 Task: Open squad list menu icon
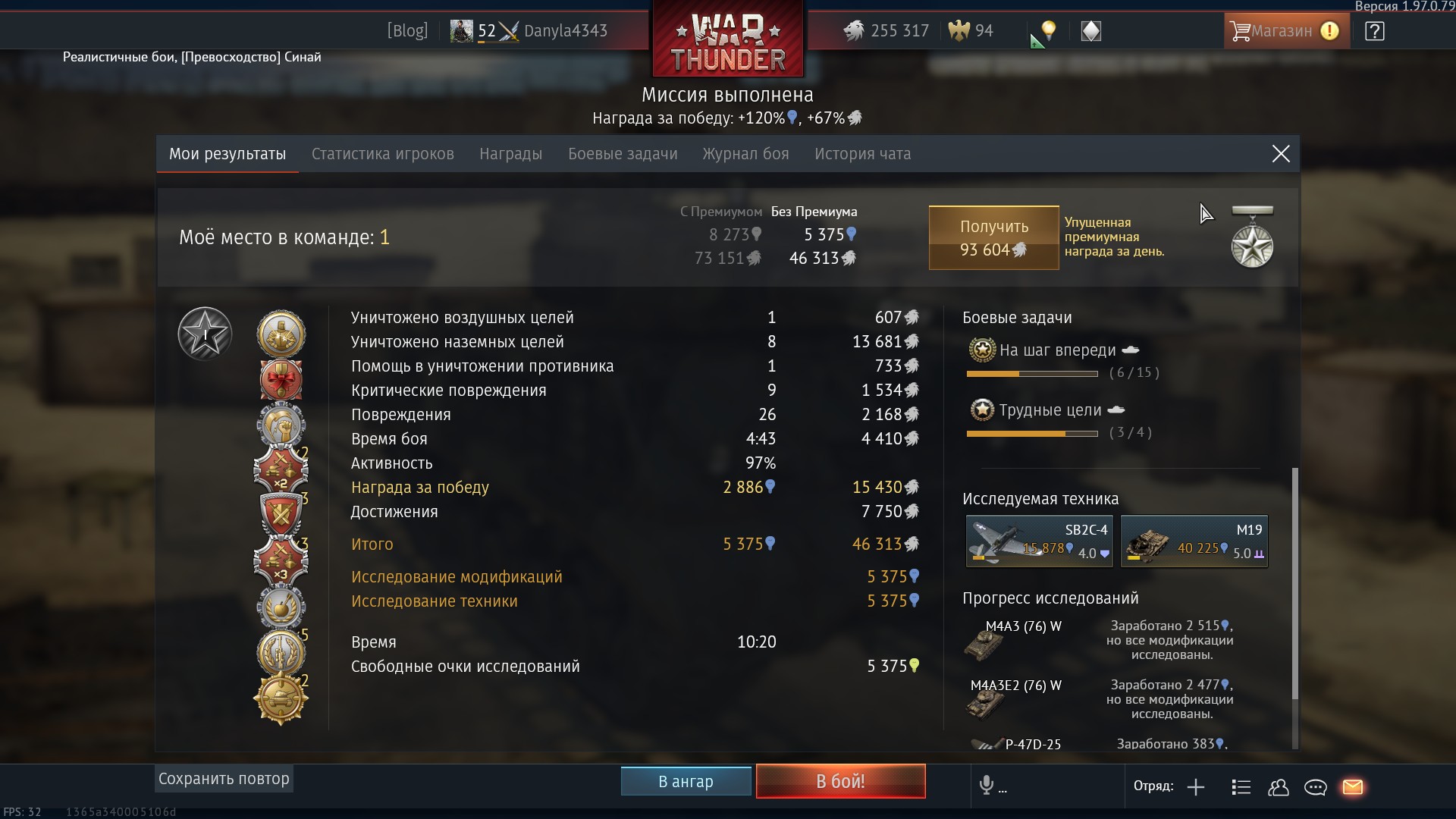pos(1241,787)
